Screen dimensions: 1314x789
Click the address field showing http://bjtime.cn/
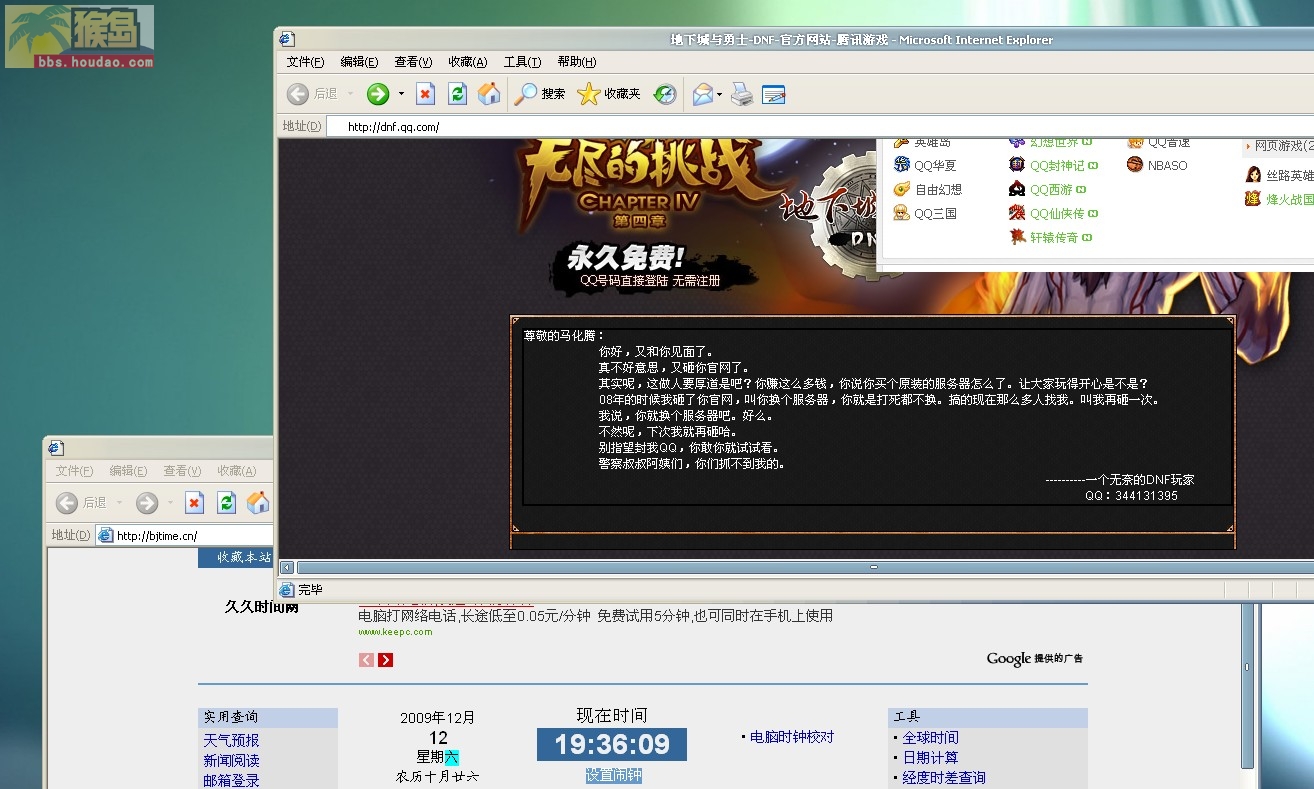pyautogui.click(x=184, y=536)
